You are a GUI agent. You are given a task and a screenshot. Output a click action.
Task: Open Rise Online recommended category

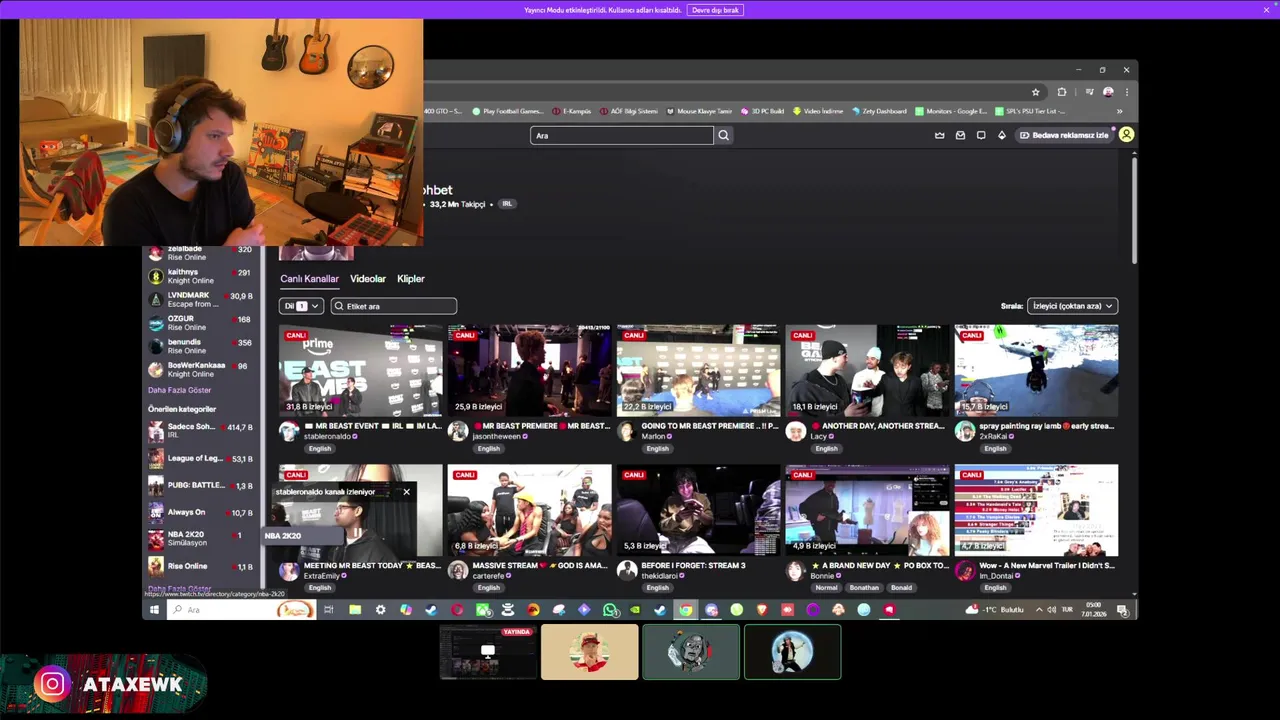tap(200, 567)
